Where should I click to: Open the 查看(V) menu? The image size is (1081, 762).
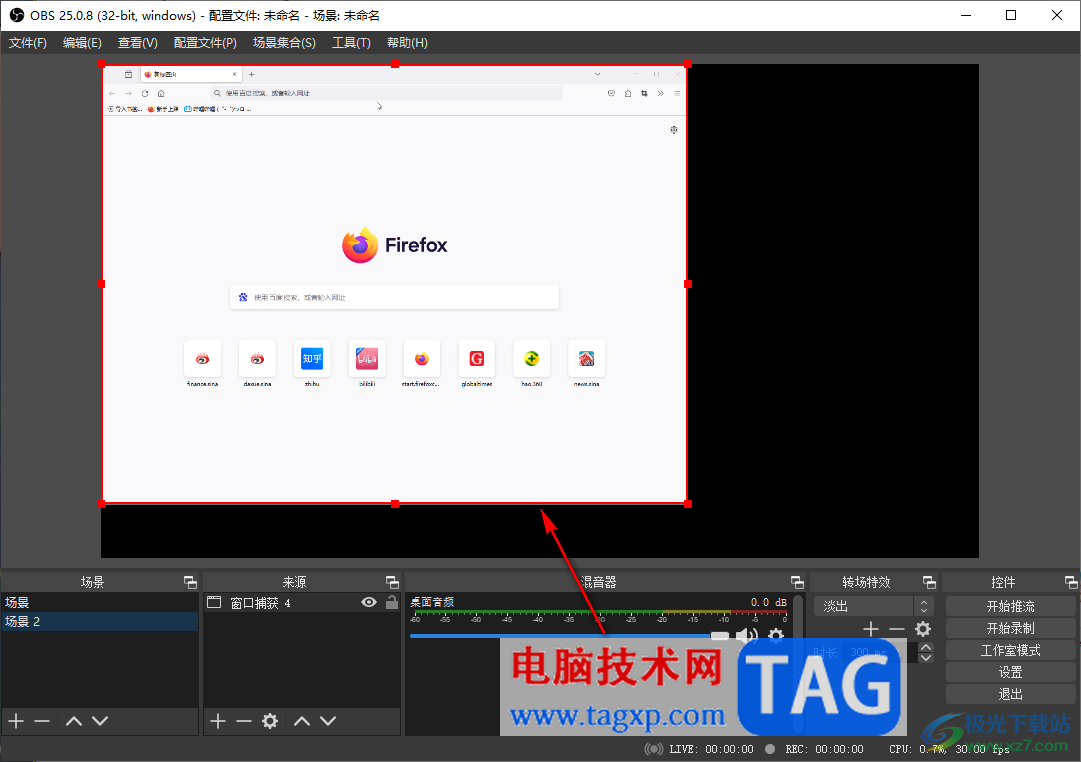click(x=138, y=43)
